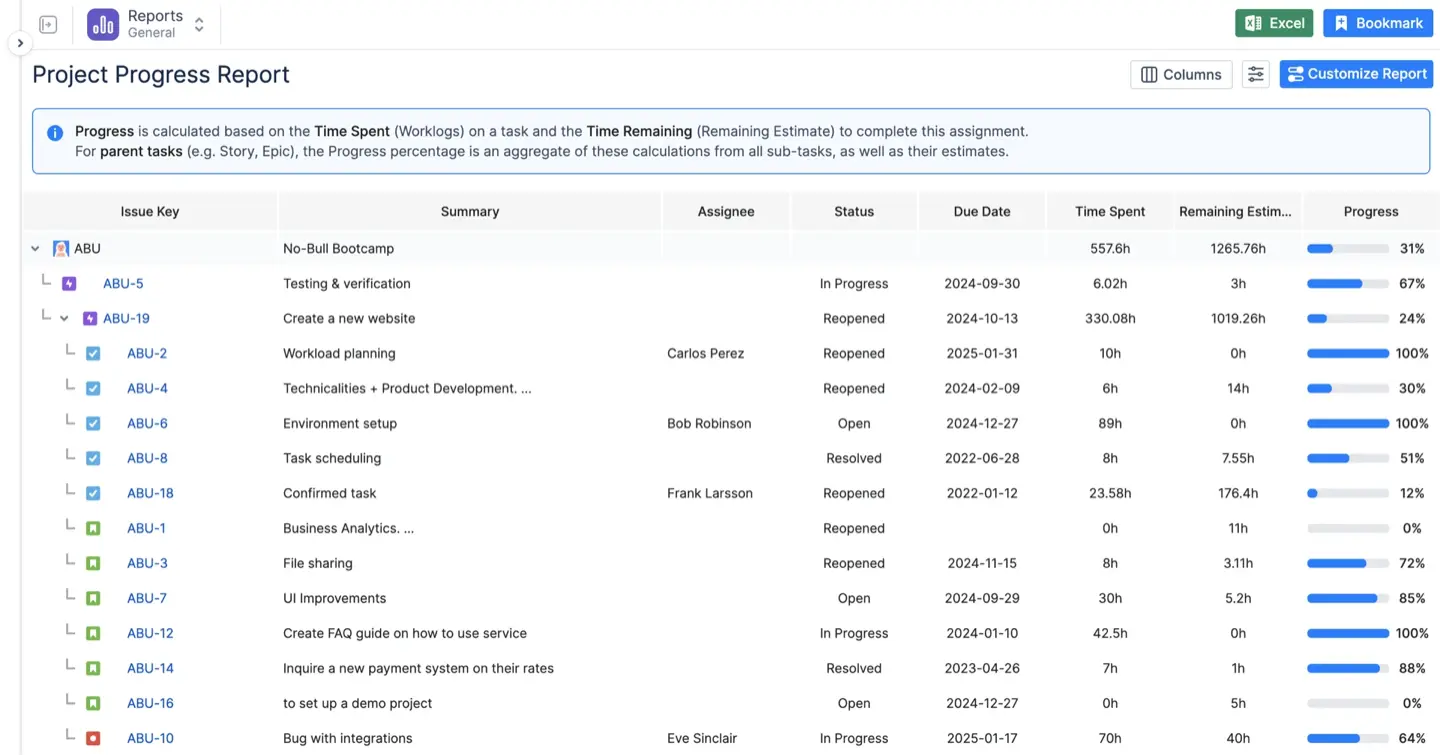Click the progress bar for ABU-5

pyautogui.click(x=1347, y=283)
